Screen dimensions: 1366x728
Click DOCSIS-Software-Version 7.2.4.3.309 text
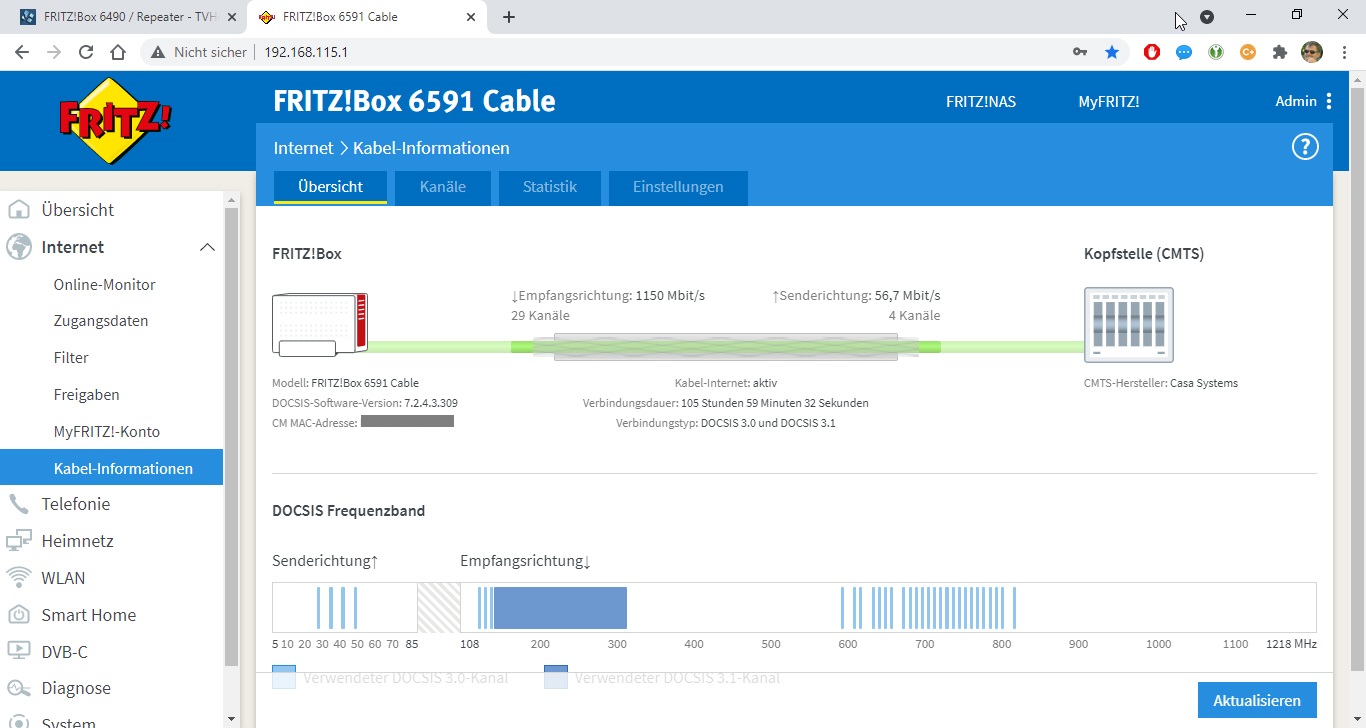click(x=365, y=403)
